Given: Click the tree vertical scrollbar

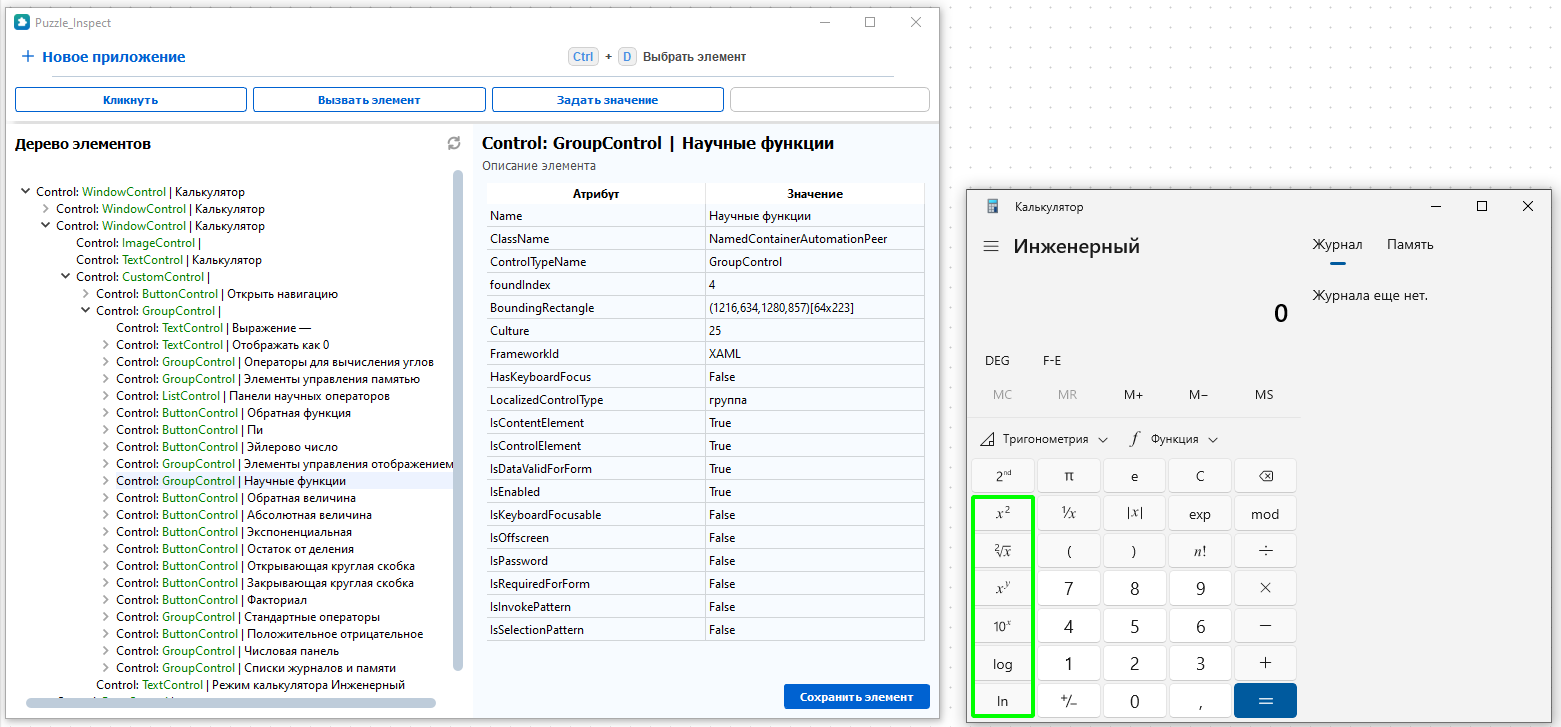Looking at the screenshot, I should pos(458,420).
